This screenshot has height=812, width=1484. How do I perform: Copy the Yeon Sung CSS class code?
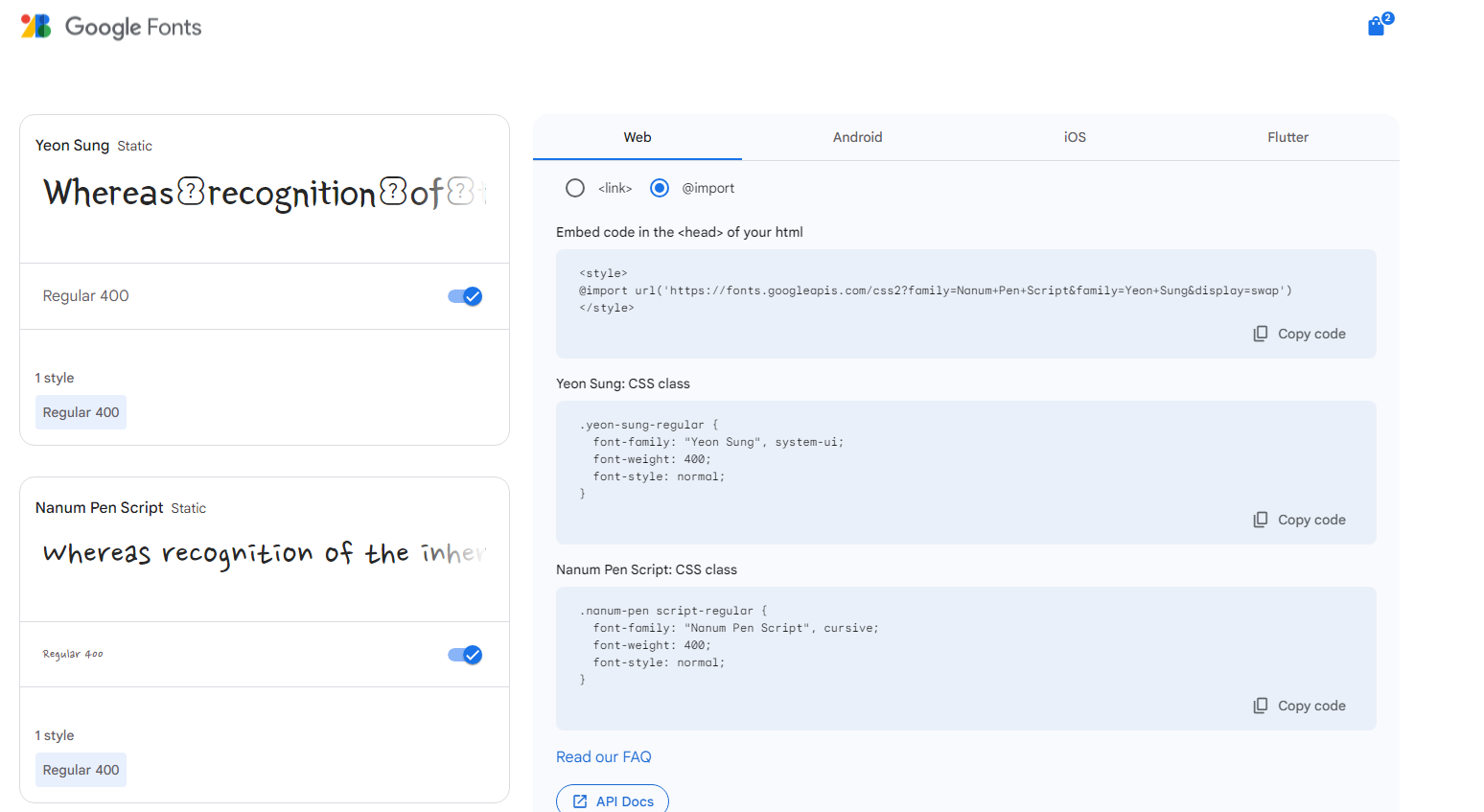coord(1299,520)
